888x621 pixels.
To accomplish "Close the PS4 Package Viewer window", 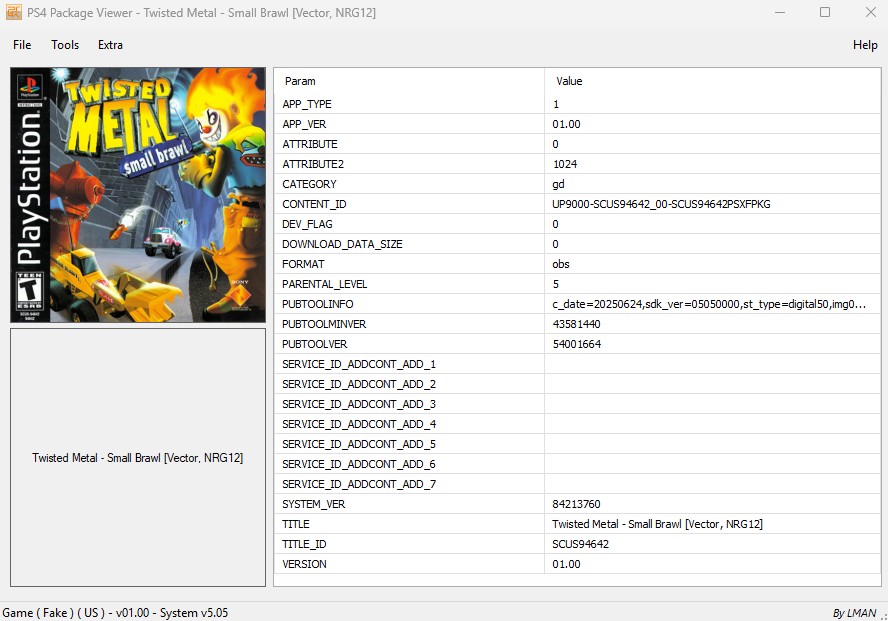I will (x=870, y=12).
